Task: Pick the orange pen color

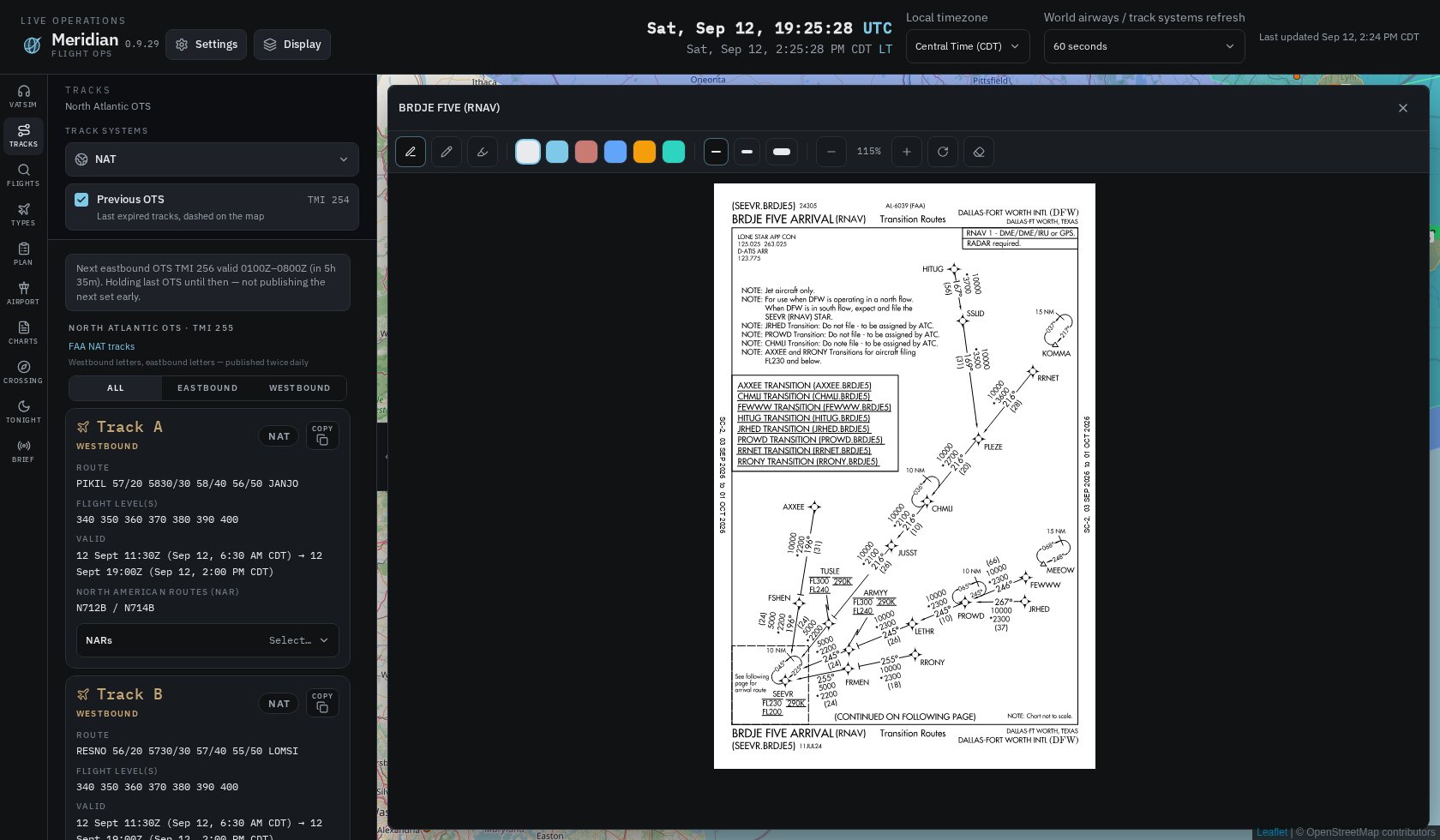Action: [645, 152]
